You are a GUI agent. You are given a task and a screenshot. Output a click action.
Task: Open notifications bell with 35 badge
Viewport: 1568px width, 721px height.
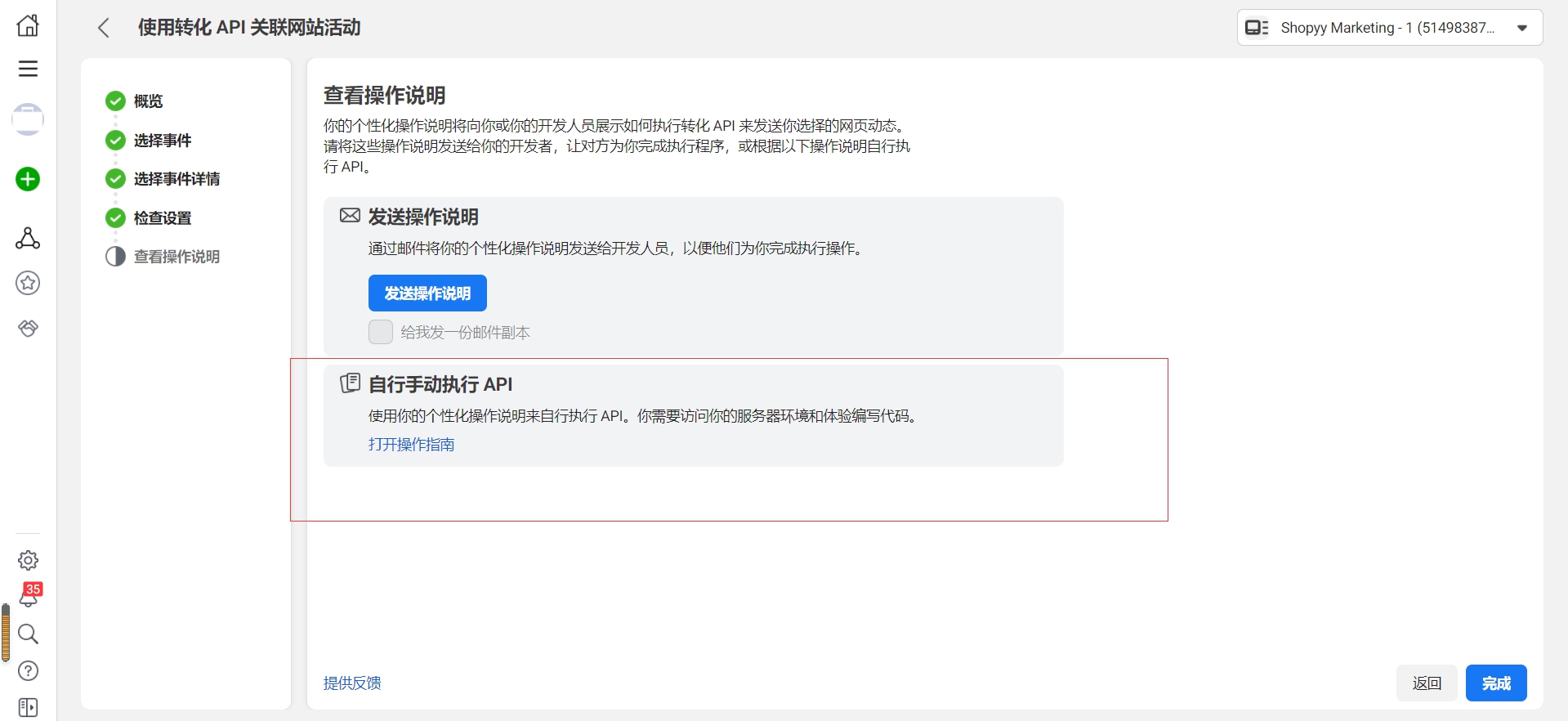28,597
